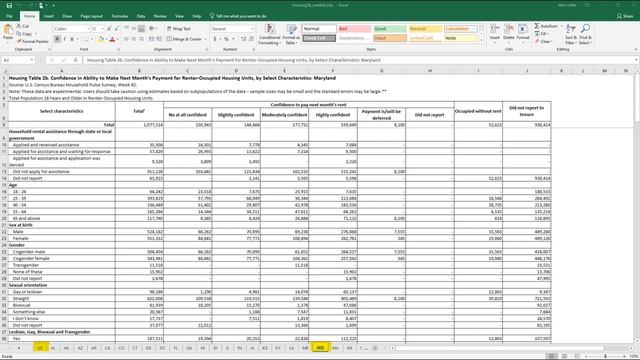Expand the cell styles gallery
This screenshot has height=360, width=640.
(x=481, y=40)
